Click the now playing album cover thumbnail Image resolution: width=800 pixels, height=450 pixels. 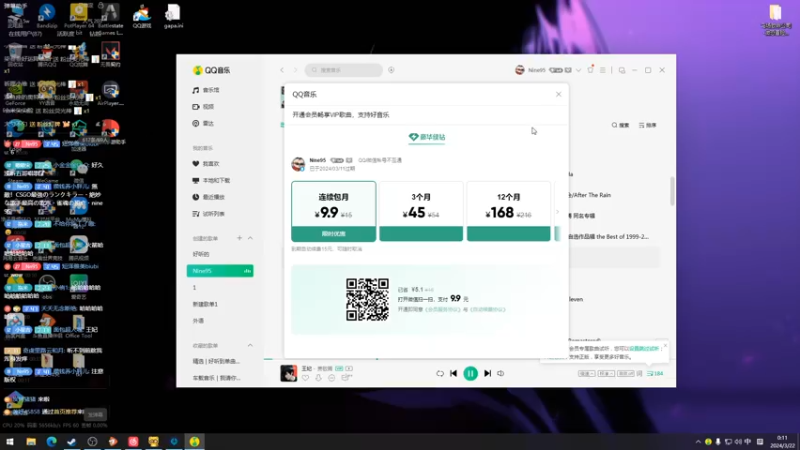[x=288, y=373]
